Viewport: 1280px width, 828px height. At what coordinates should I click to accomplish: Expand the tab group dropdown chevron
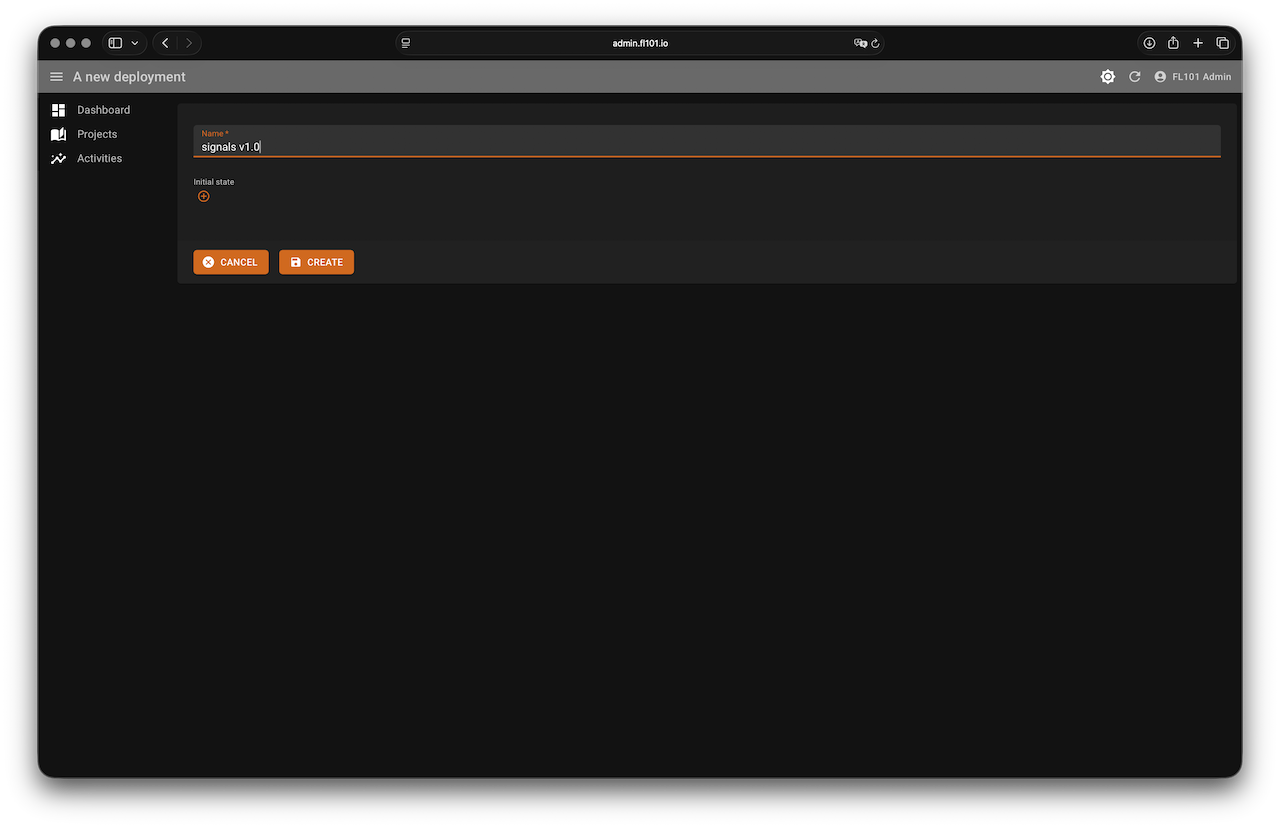pos(135,43)
